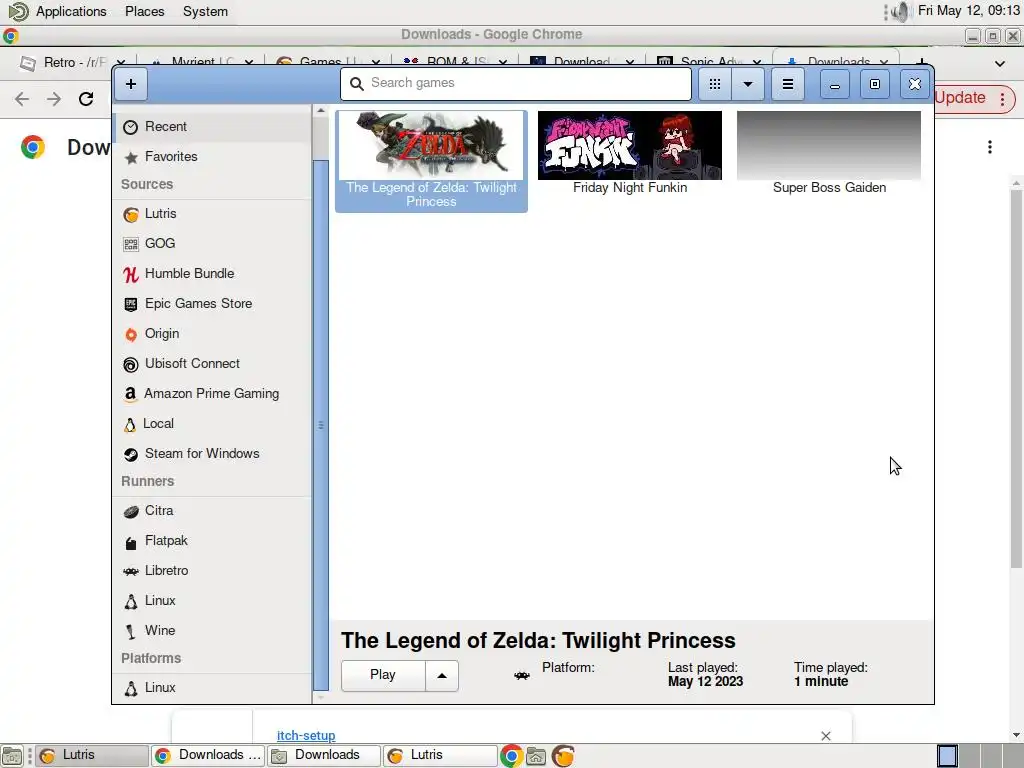
Task: Switch to grid view with the grid icon
Action: (715, 84)
